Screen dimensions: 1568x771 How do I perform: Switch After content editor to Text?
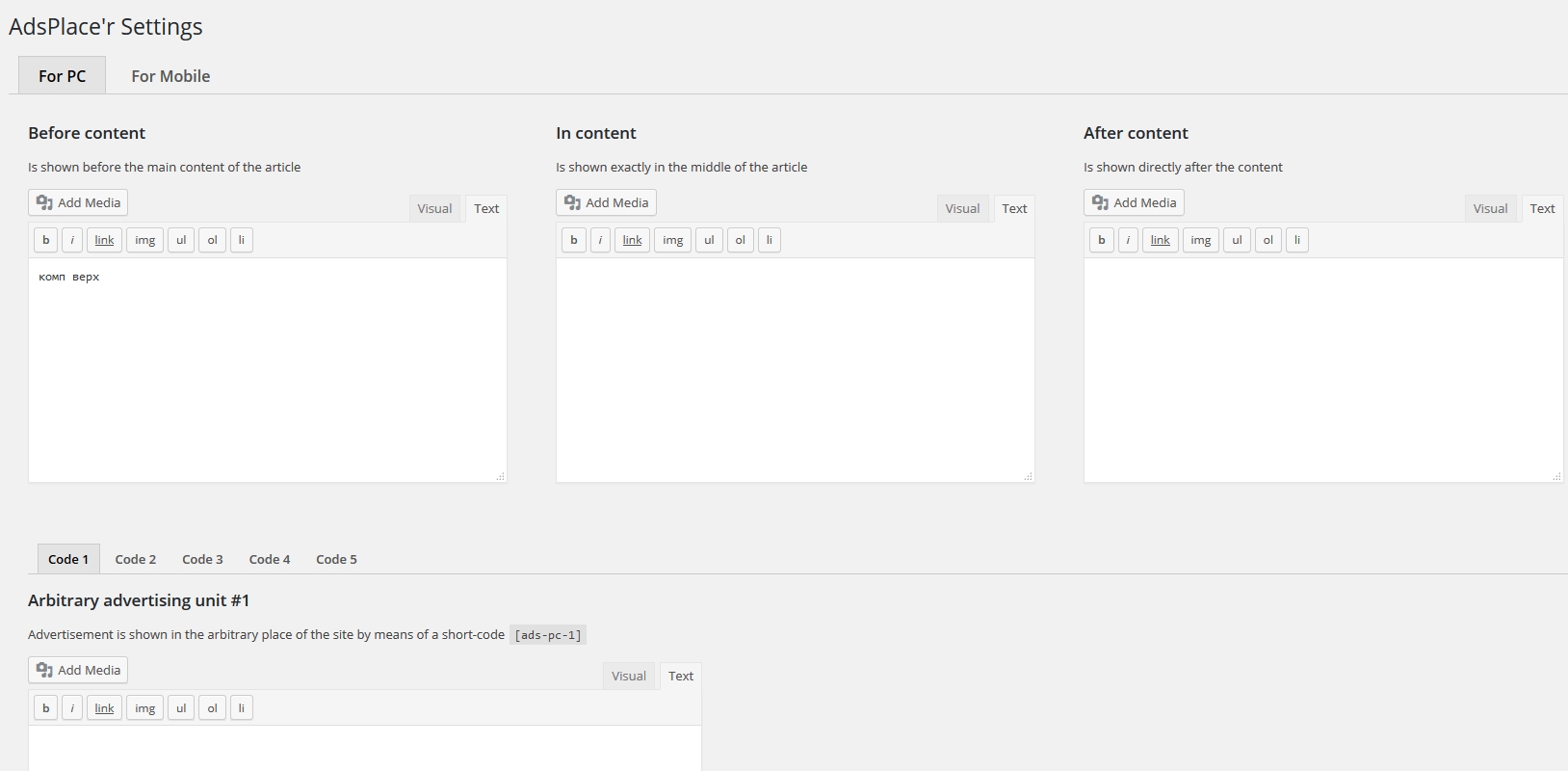[x=1542, y=208]
